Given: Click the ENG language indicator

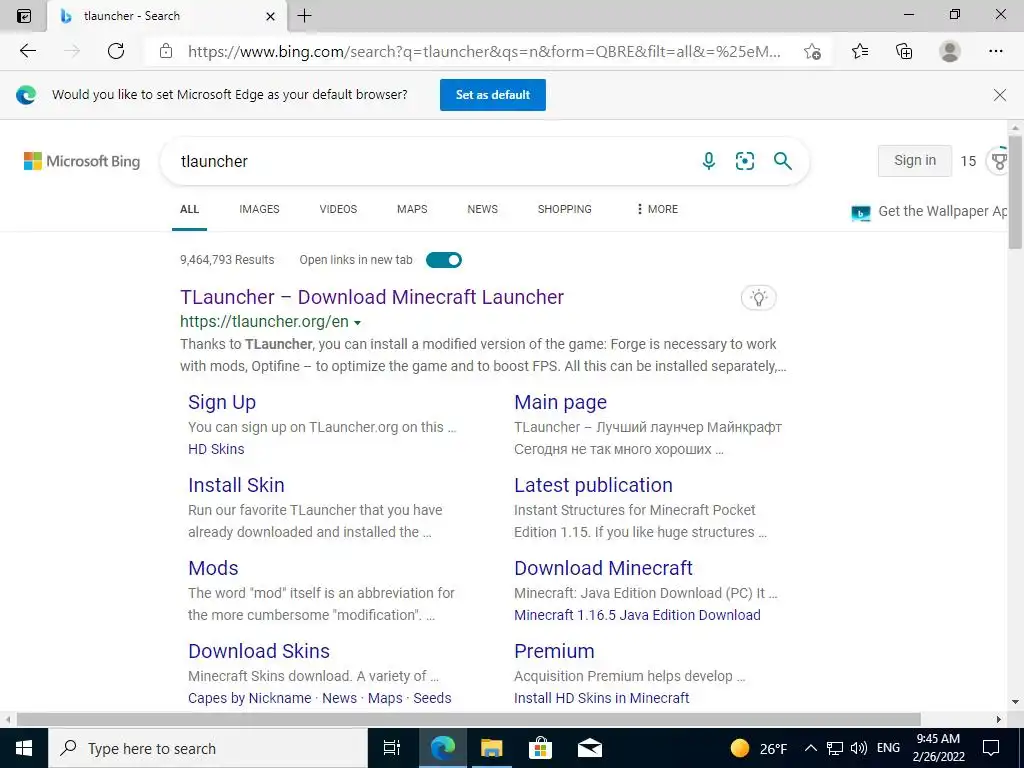Looking at the screenshot, I should 888,748.
